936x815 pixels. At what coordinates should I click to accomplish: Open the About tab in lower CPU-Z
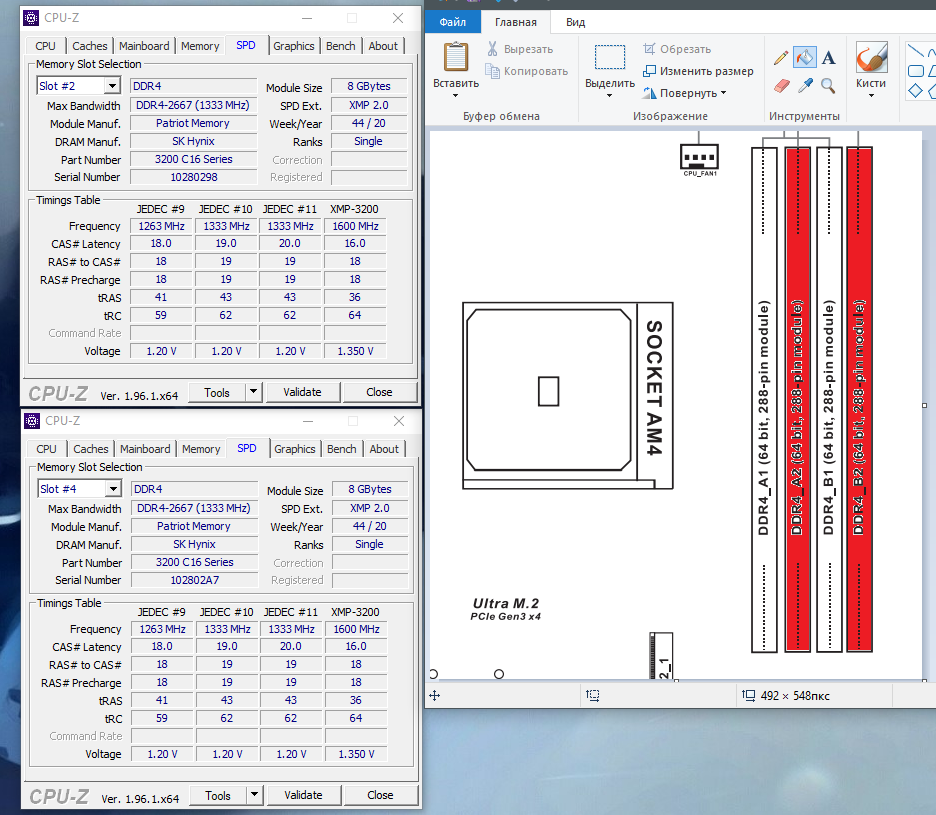pos(384,449)
